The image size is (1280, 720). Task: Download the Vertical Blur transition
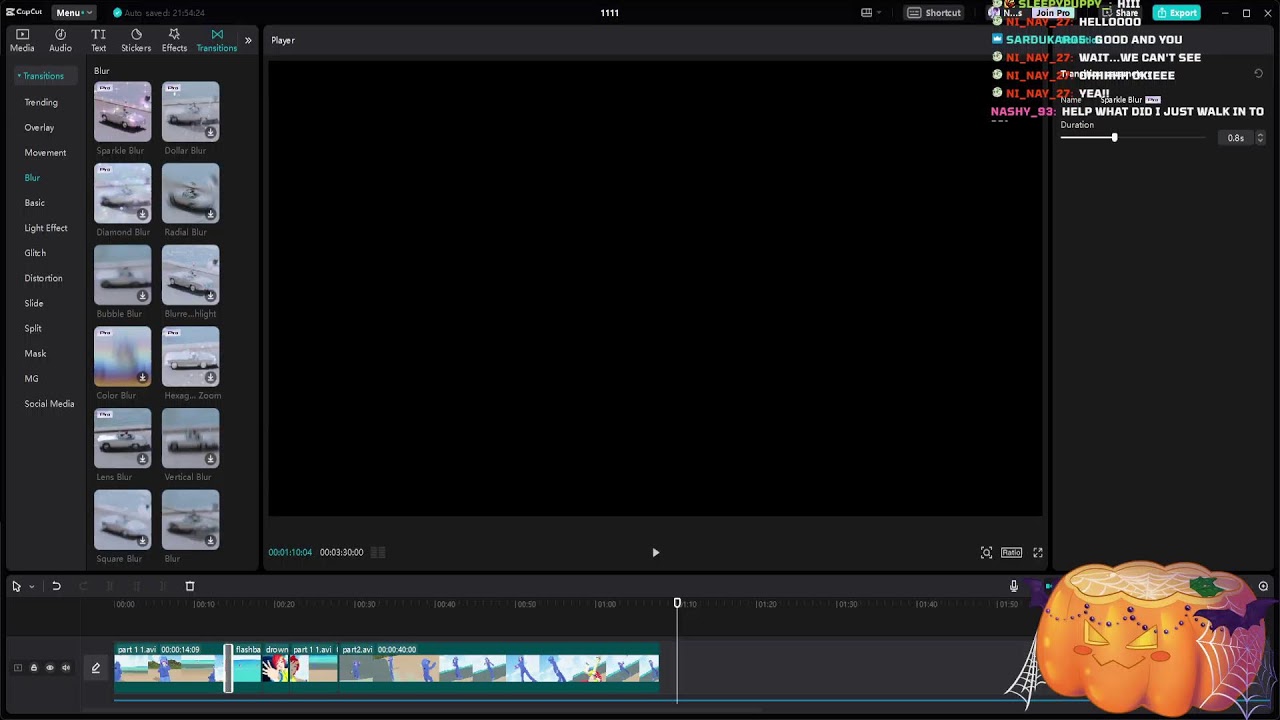point(210,459)
